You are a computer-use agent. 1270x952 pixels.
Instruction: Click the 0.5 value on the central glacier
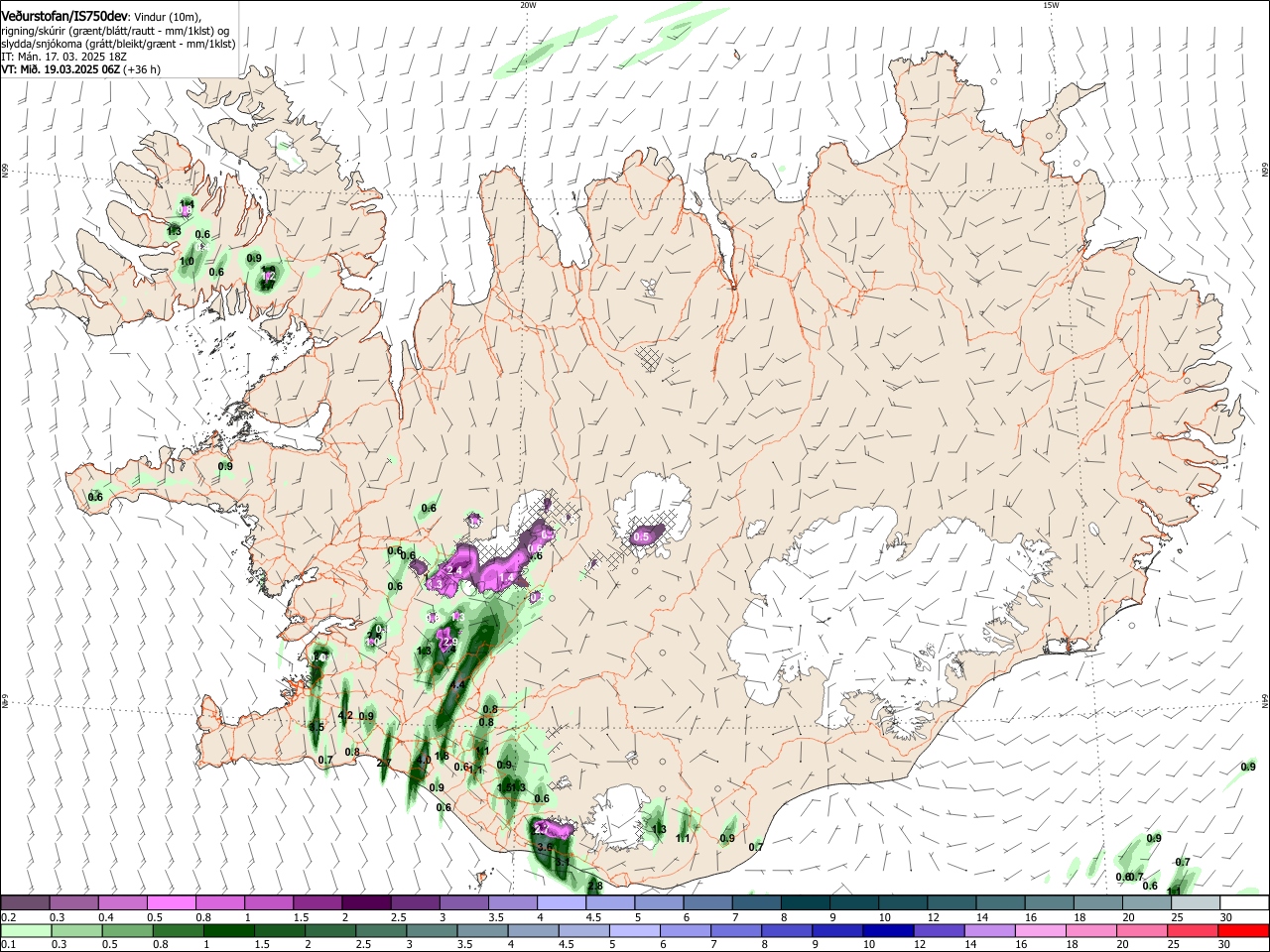click(x=642, y=536)
